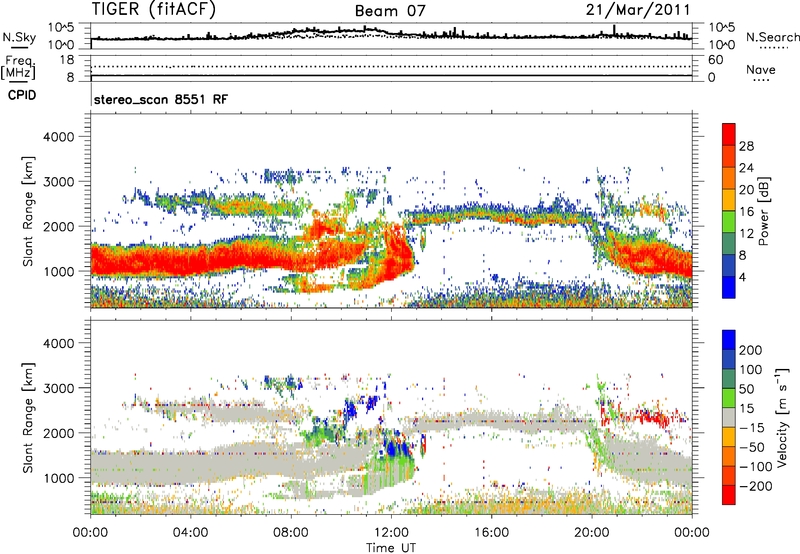Click the 'Velocity [m s-1]' colorbar label

tap(782, 418)
